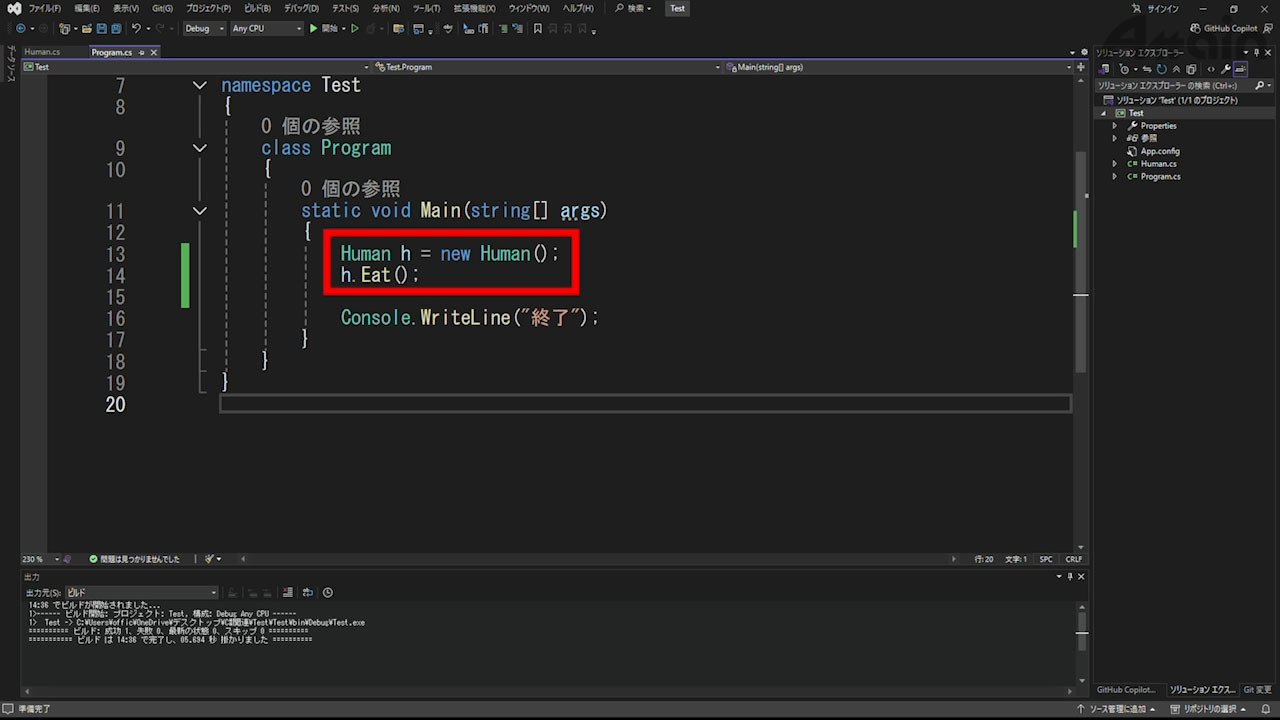Switch to the Git 変更 bottom tab
The height and width of the screenshot is (720, 1280).
[1257, 690]
